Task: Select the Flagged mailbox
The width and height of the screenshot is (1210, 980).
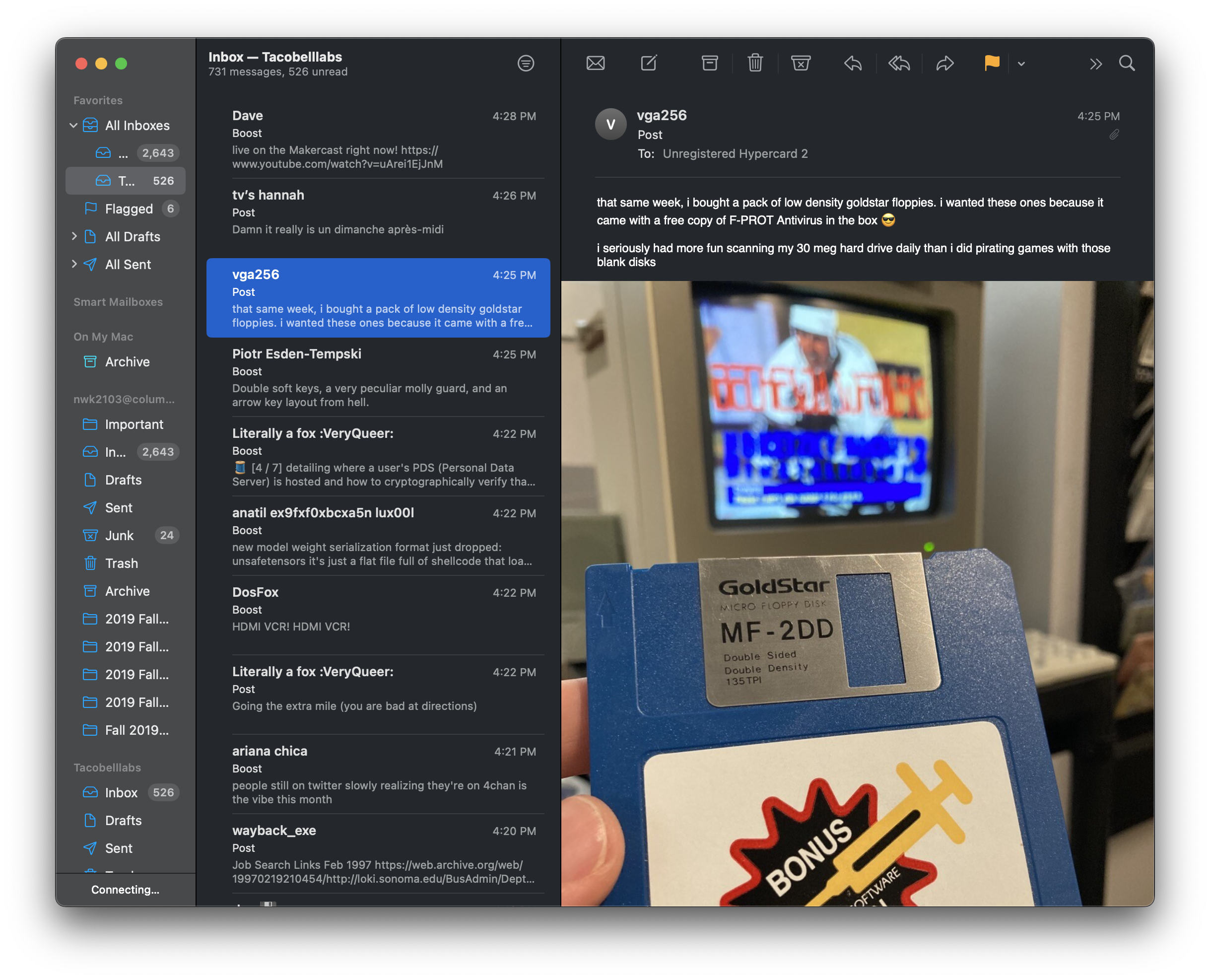Action: click(x=129, y=209)
